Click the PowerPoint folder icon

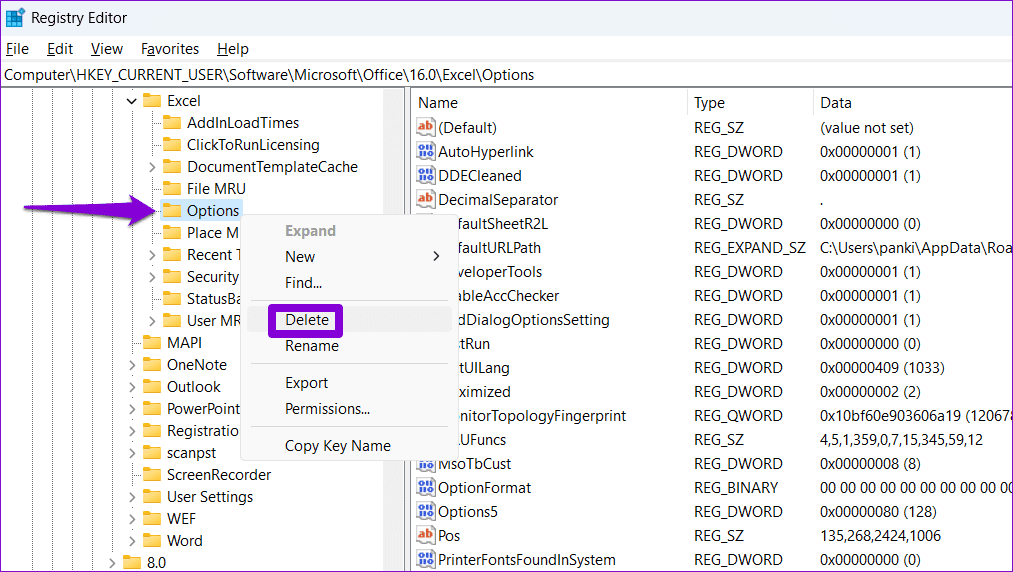coord(152,408)
